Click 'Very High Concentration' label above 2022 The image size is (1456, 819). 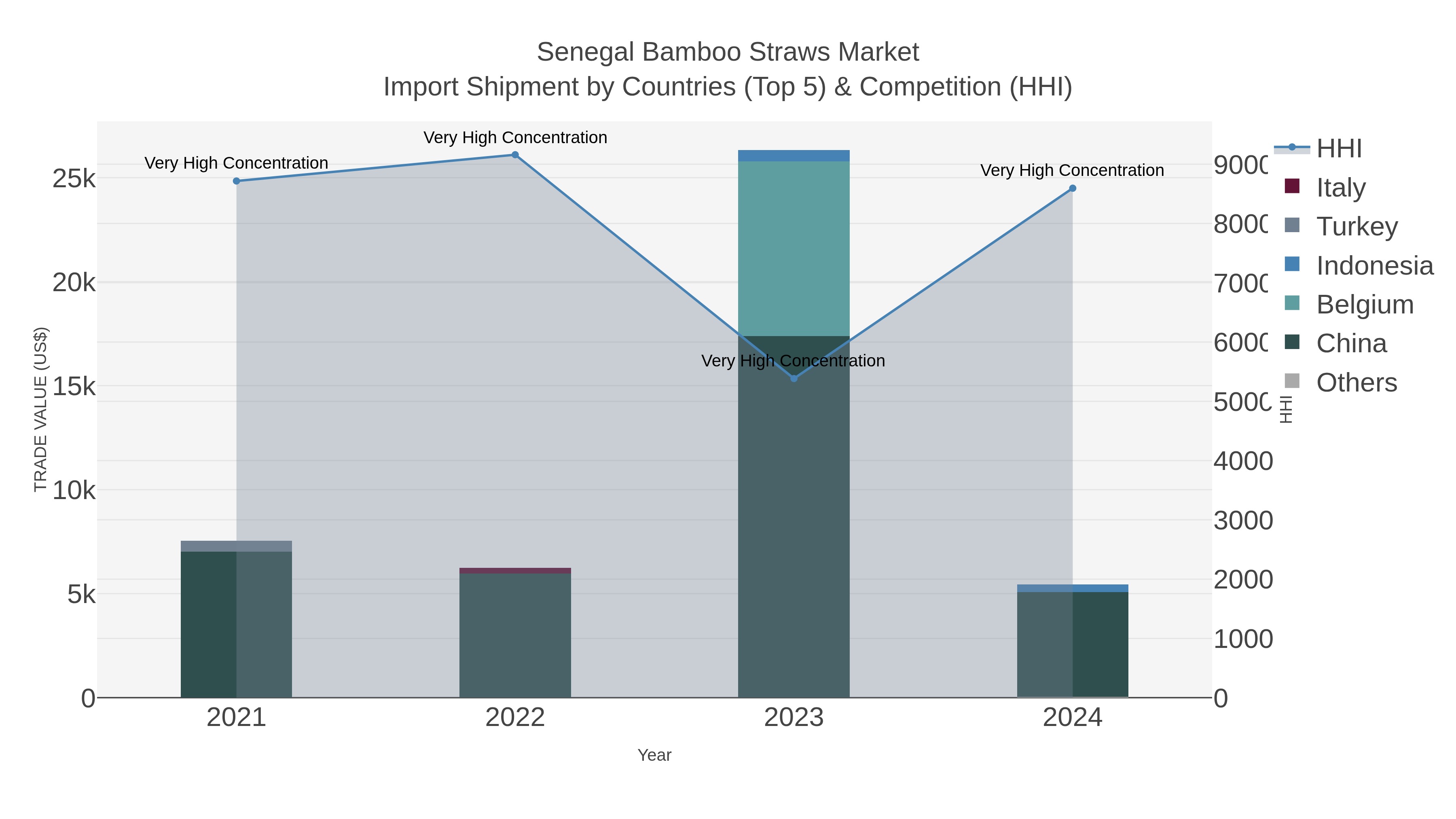(x=515, y=138)
